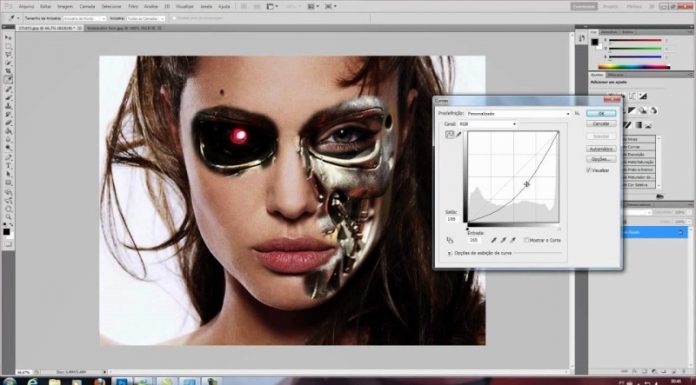
Task: Select the Eraser tool
Action: [x=8, y=123]
